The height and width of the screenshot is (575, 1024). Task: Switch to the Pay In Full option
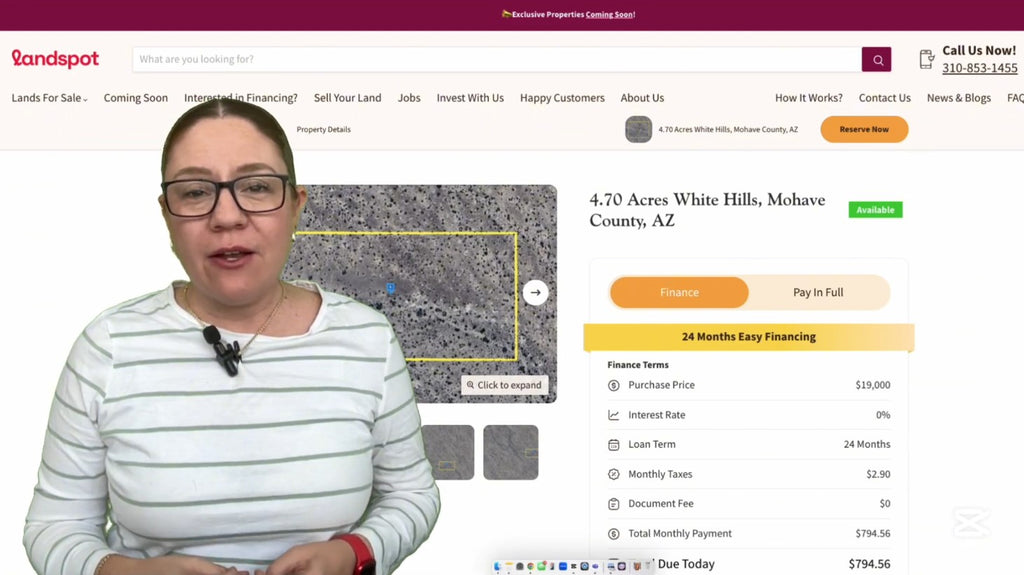click(818, 293)
